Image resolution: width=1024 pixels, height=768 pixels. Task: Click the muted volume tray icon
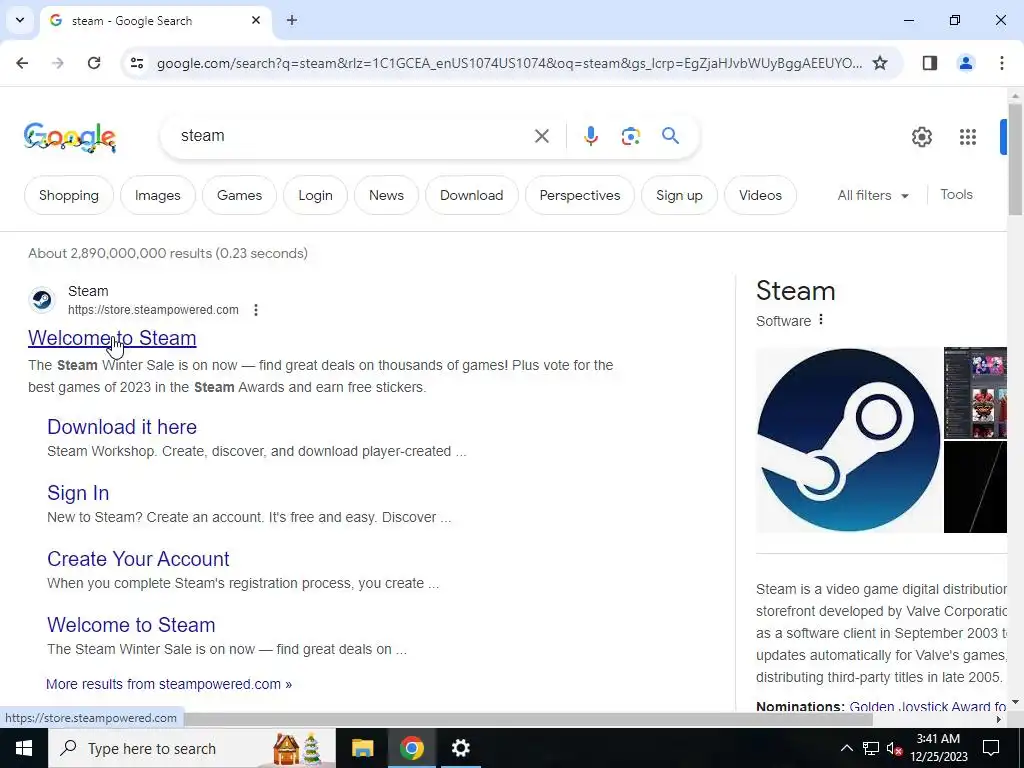point(895,748)
